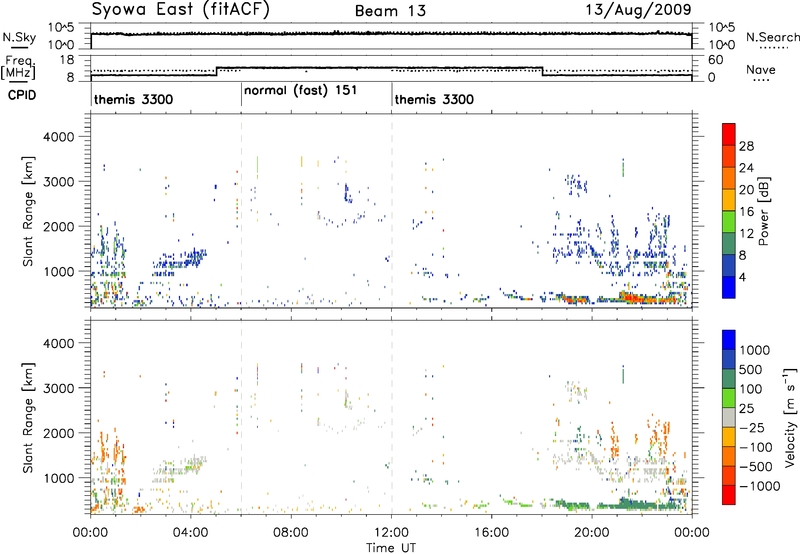
Task: Click the first 'themis 3300' CPID label
Action: point(133,99)
